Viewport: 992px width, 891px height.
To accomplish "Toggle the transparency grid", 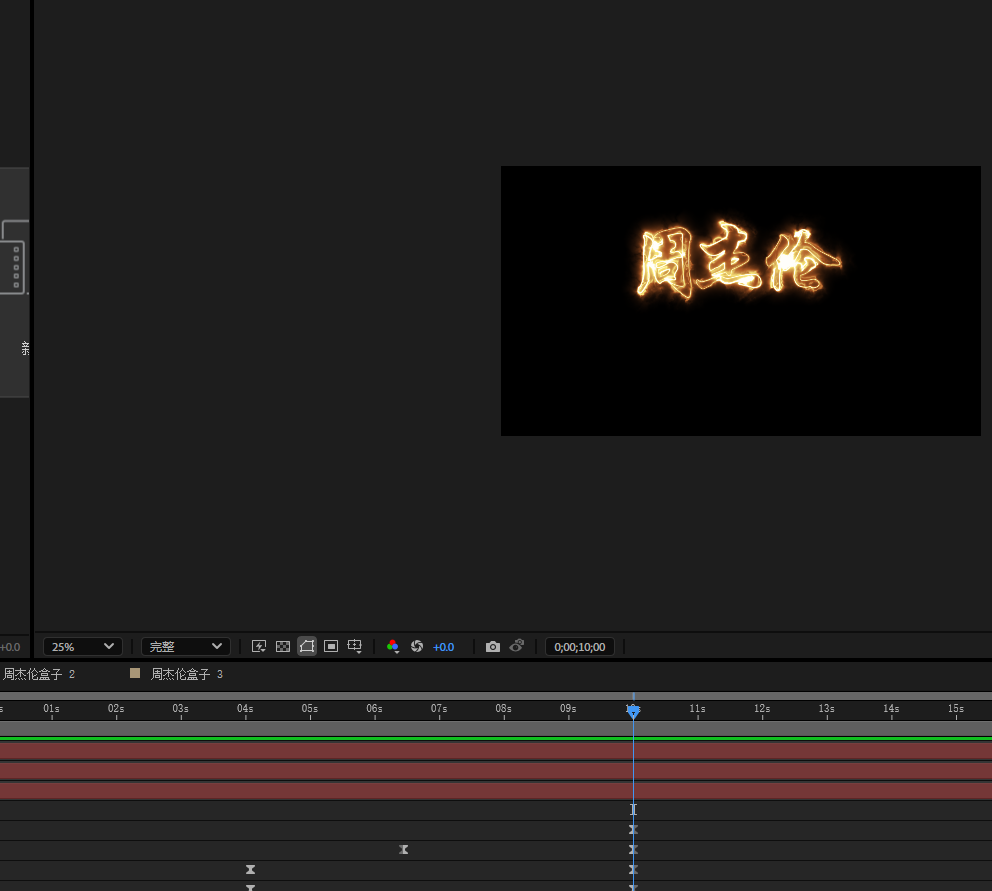I will [x=283, y=647].
